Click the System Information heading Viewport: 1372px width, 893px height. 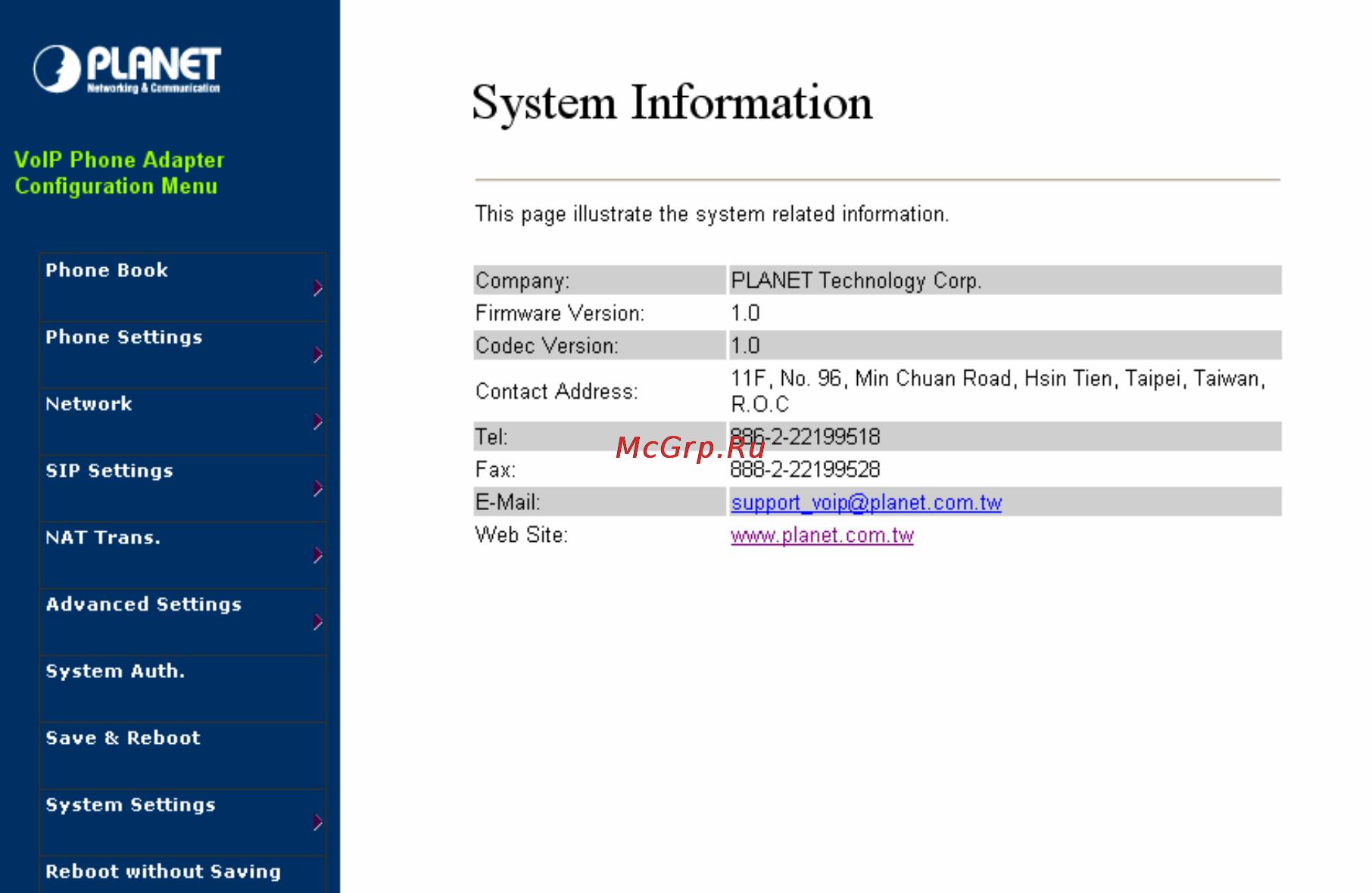672,103
